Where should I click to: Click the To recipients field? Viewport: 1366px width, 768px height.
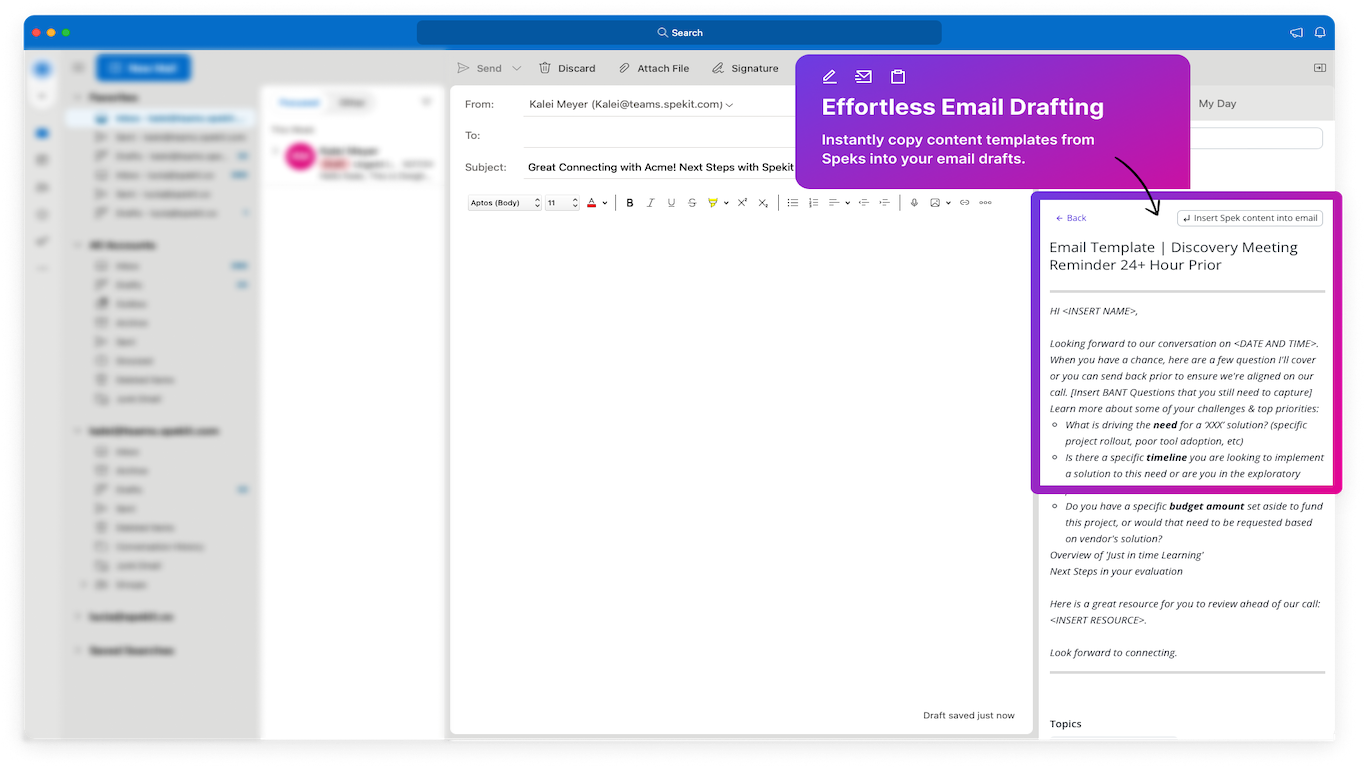pos(660,135)
